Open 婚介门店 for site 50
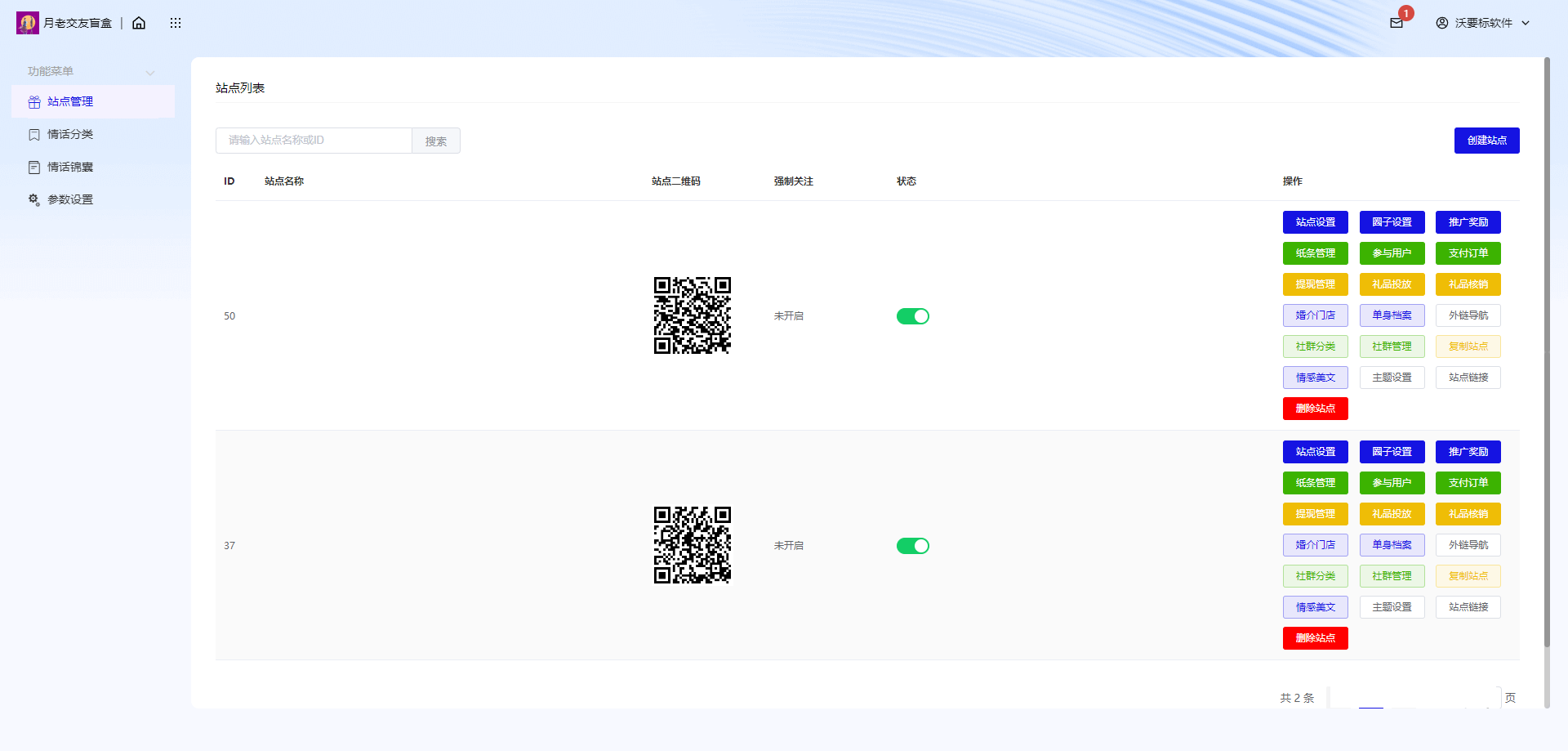 tap(1316, 315)
